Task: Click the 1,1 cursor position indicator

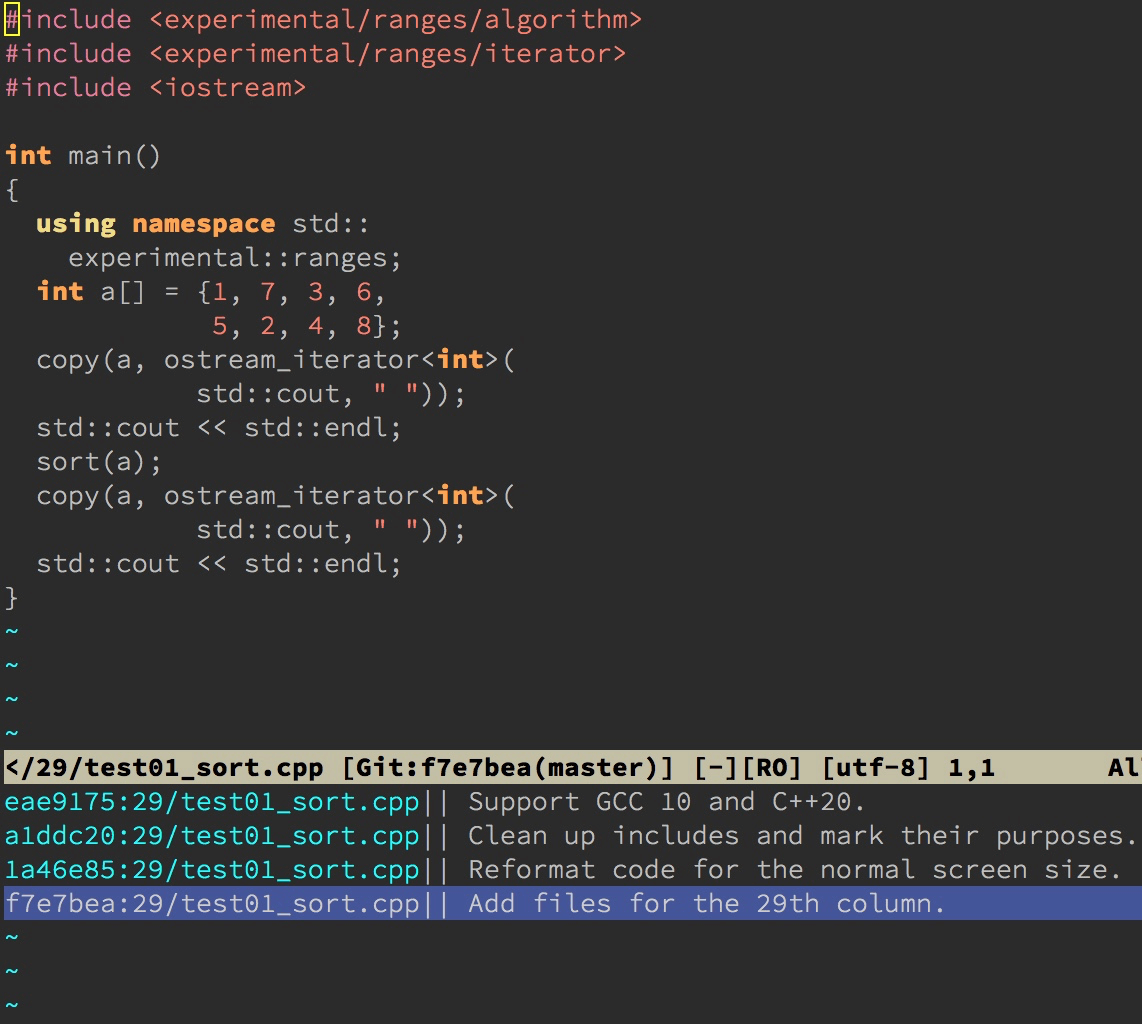Action: click(971, 768)
